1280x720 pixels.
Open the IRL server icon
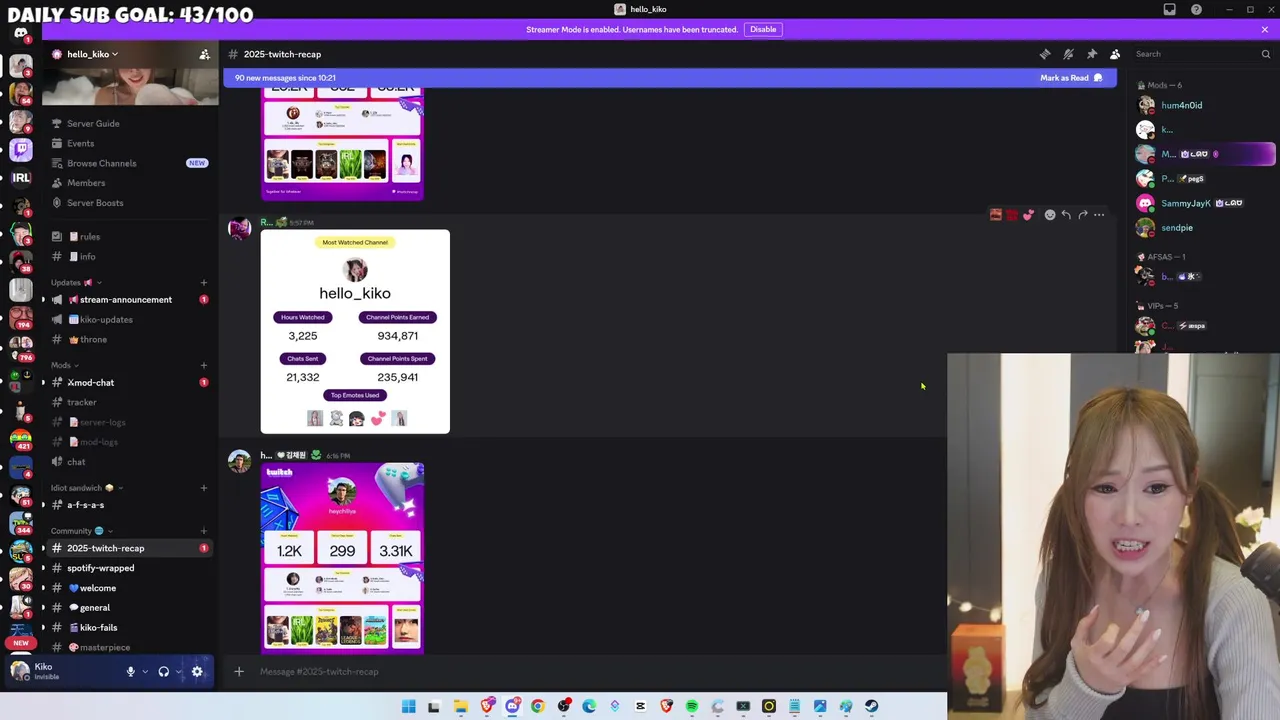click(x=21, y=178)
